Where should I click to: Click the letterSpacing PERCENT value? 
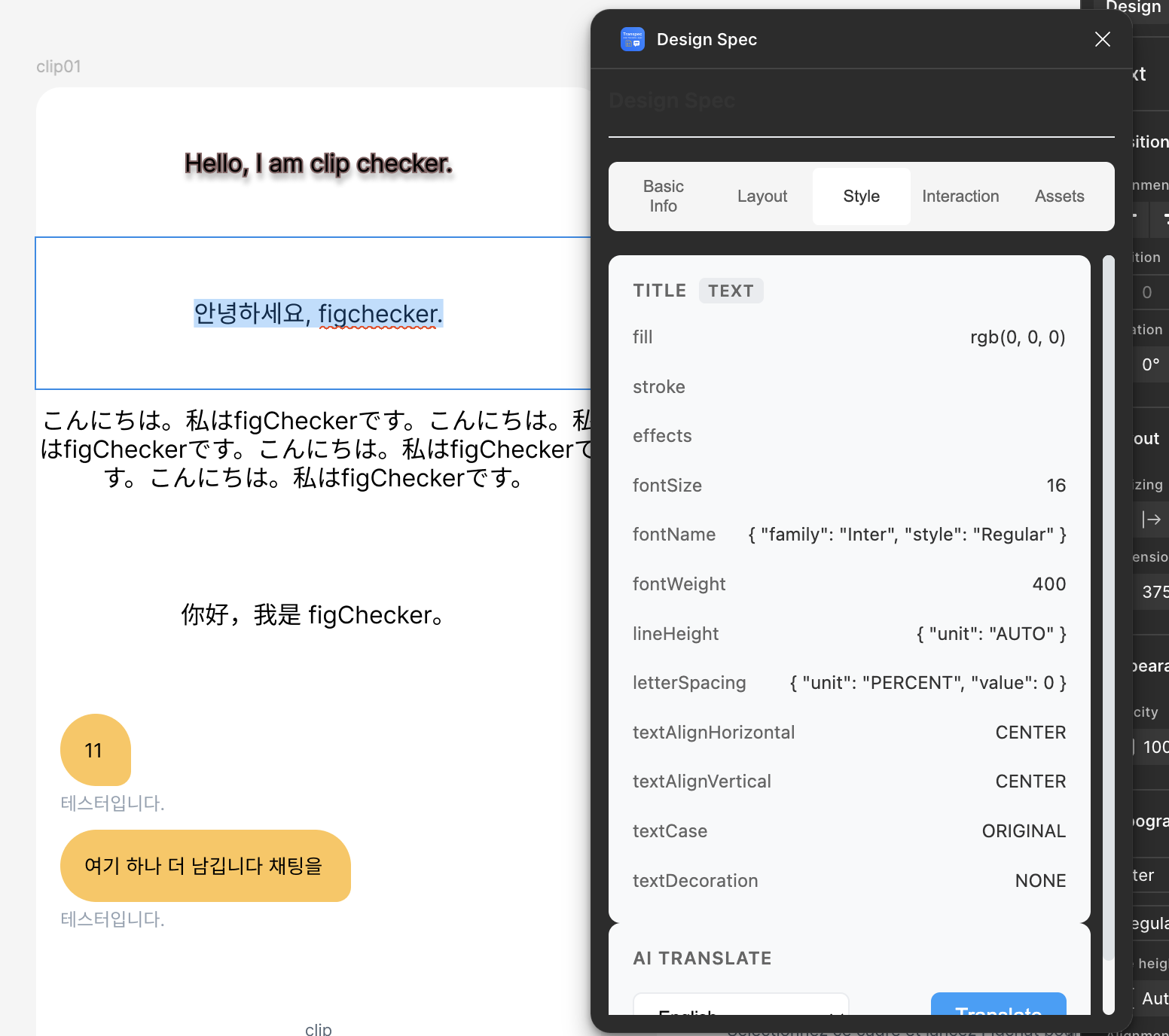point(928,683)
